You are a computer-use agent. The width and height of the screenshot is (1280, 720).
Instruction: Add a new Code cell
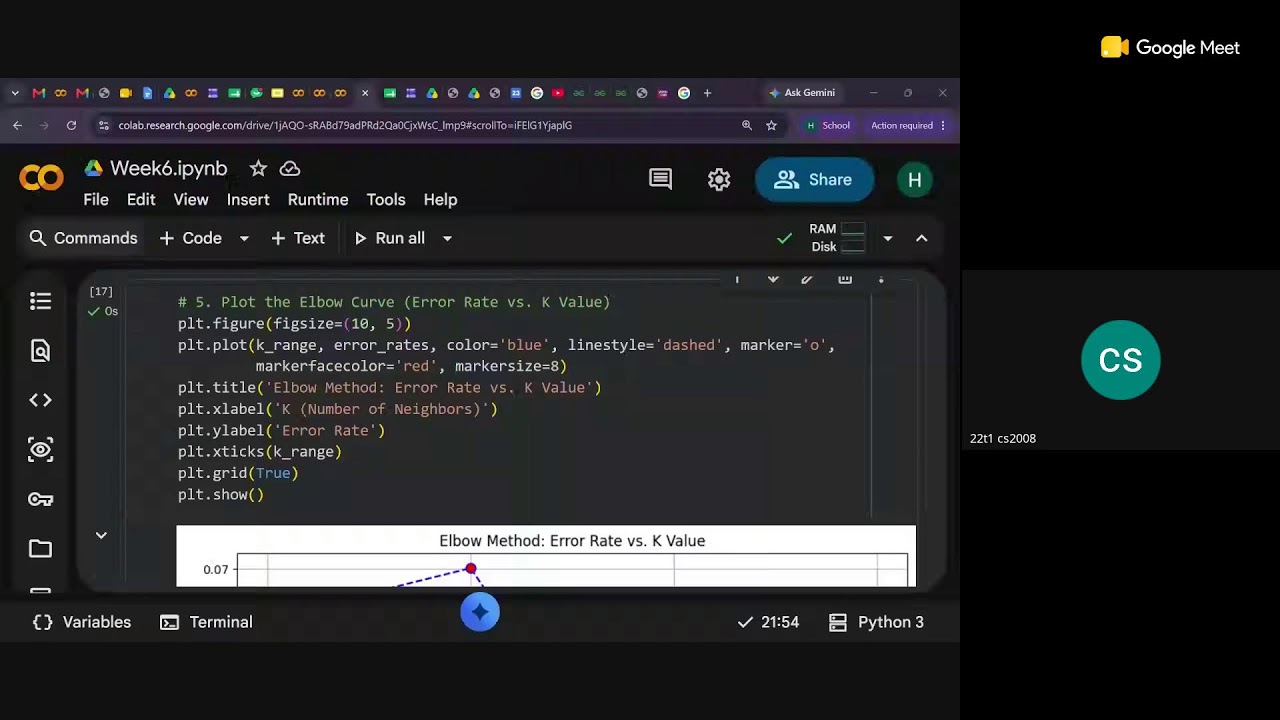pos(190,238)
